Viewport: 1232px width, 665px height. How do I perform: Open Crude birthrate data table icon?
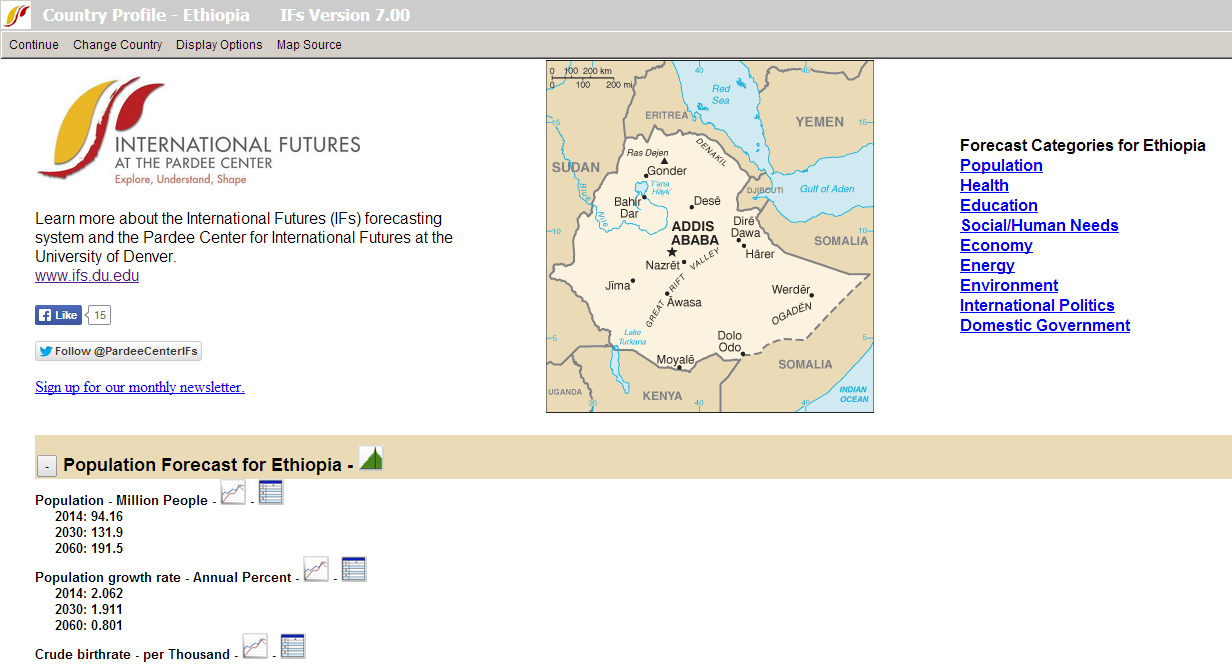pos(292,646)
